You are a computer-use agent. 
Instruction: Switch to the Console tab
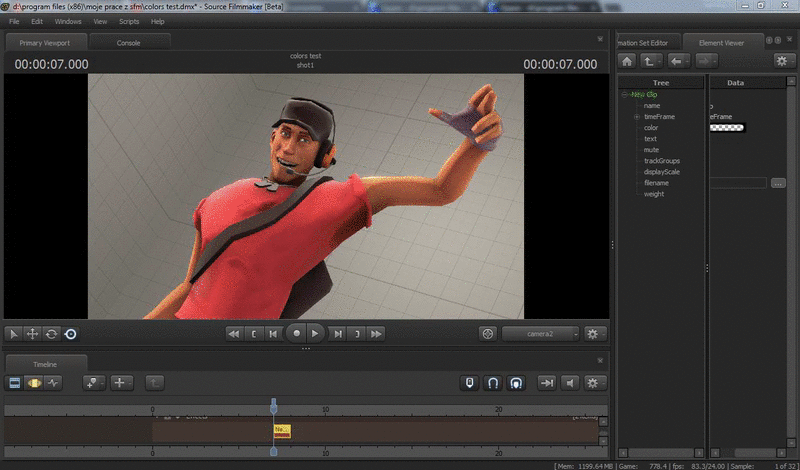[129, 43]
